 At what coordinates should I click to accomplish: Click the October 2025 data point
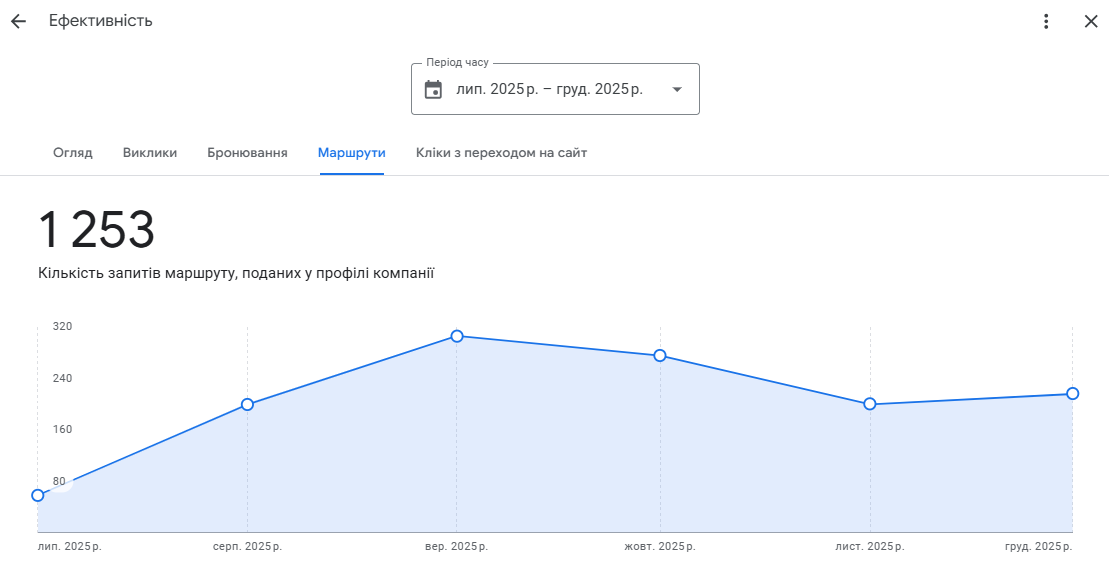(660, 356)
